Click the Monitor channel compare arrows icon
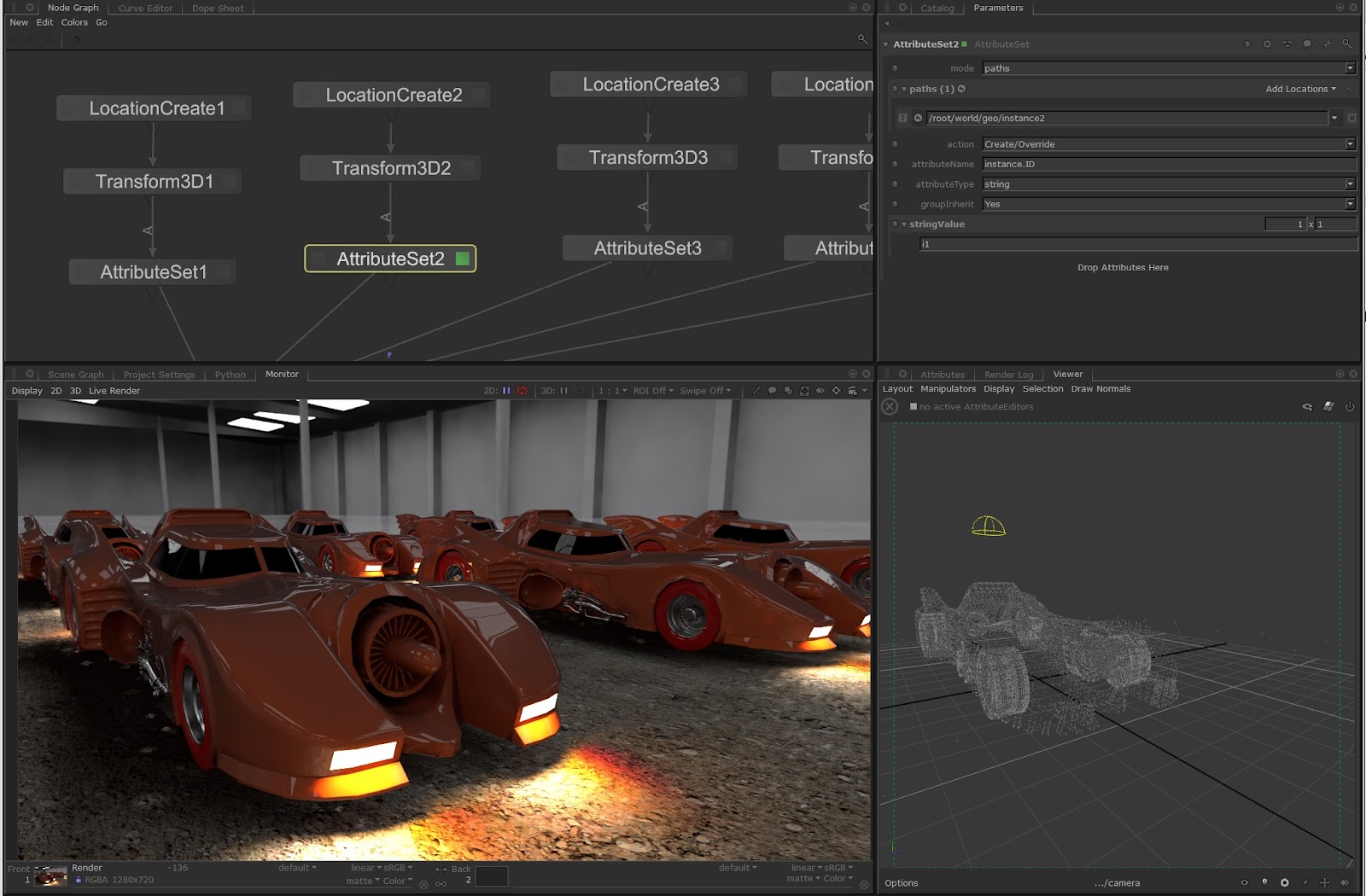The height and width of the screenshot is (896, 1366). (820, 391)
